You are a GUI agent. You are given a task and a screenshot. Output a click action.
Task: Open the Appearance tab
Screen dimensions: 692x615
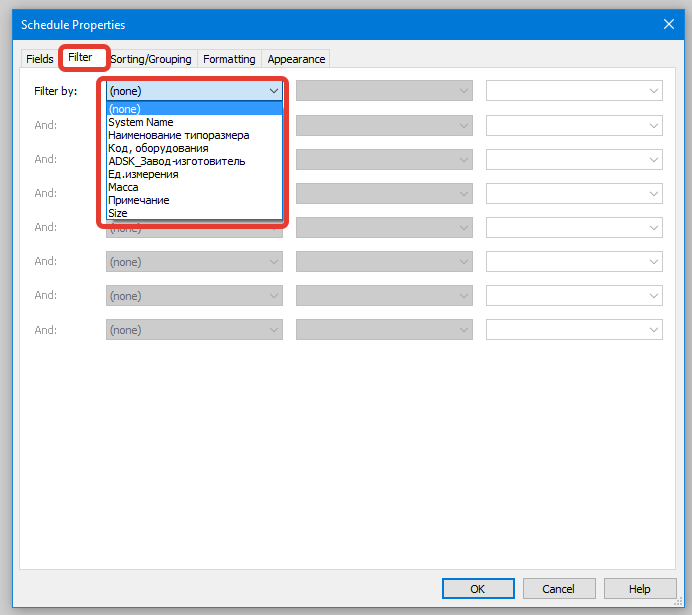point(296,59)
